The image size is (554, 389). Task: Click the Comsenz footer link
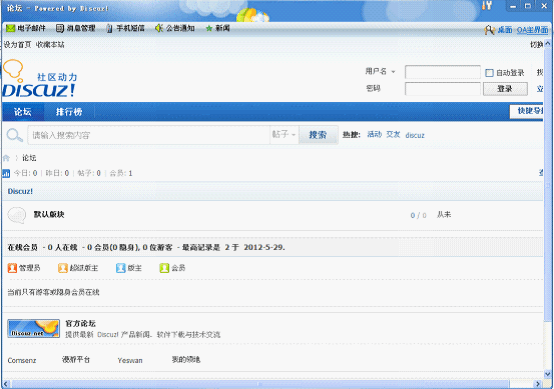22,360
